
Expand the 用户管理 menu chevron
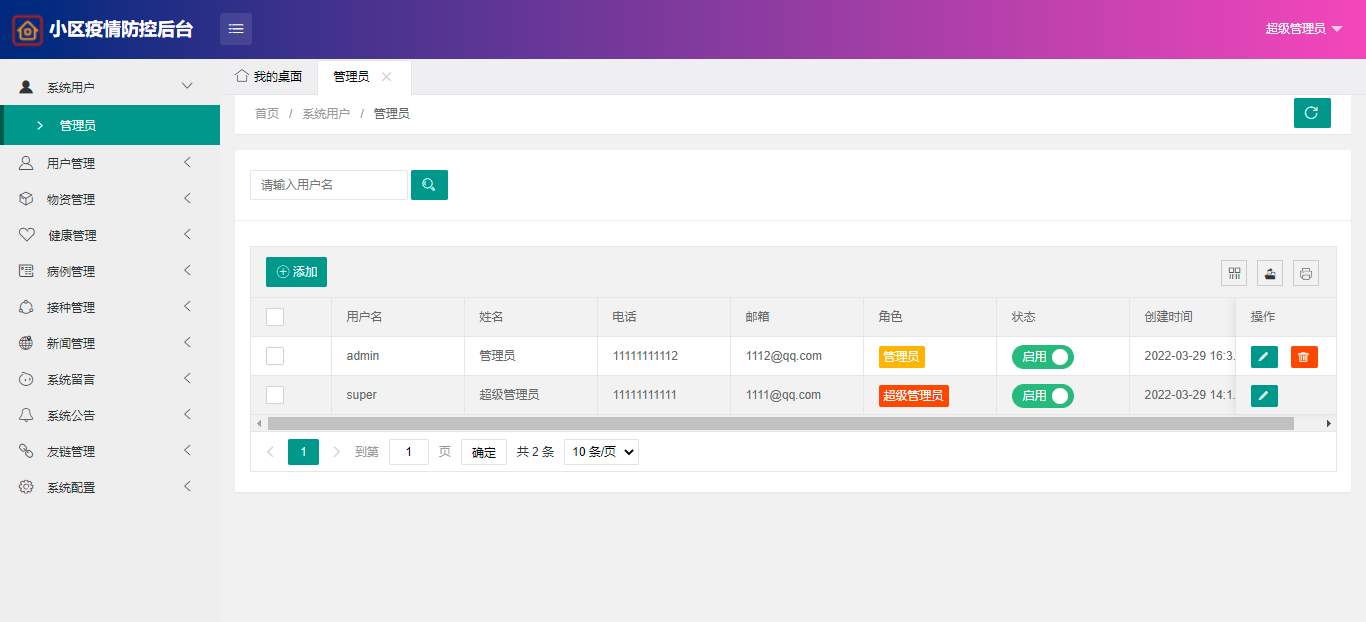pyautogui.click(x=187, y=162)
